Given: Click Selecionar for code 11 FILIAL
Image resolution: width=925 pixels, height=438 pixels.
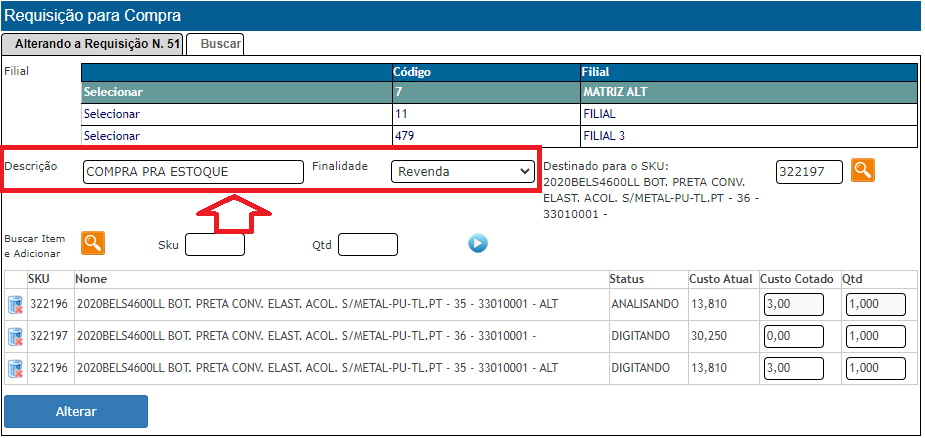Looking at the screenshot, I should coord(112,114).
